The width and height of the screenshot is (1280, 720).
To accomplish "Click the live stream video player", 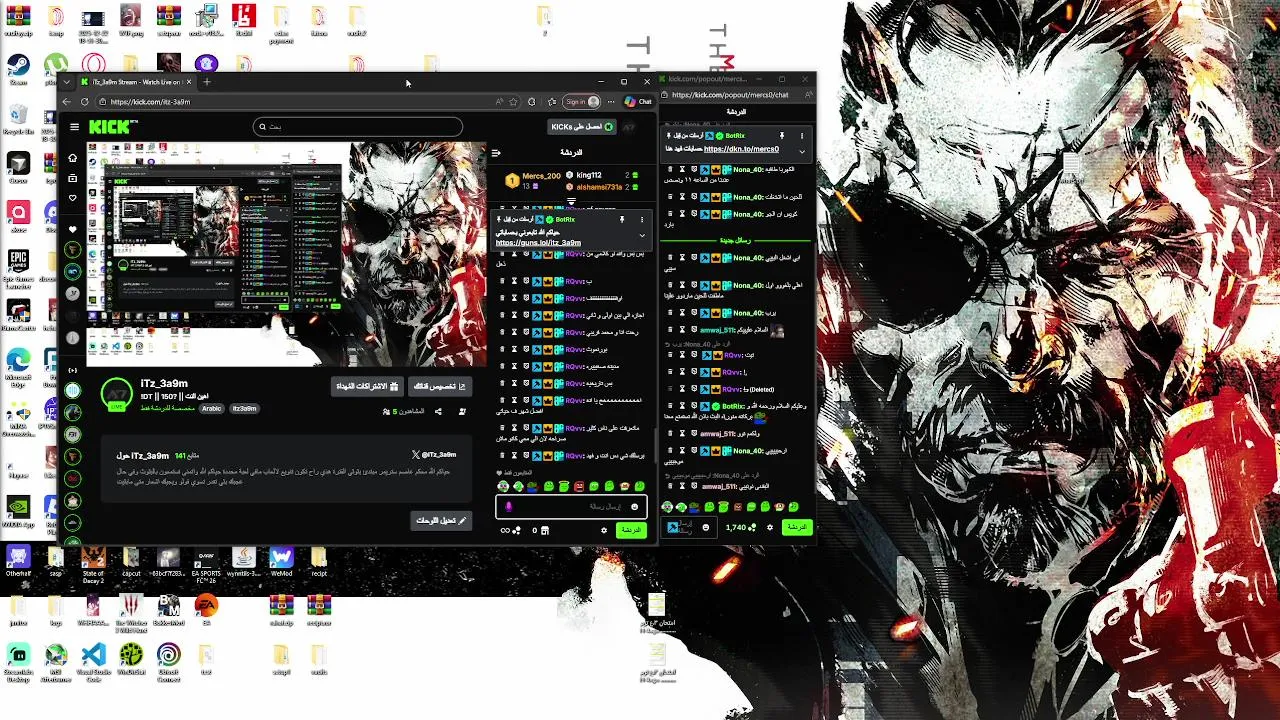I will [286, 254].
